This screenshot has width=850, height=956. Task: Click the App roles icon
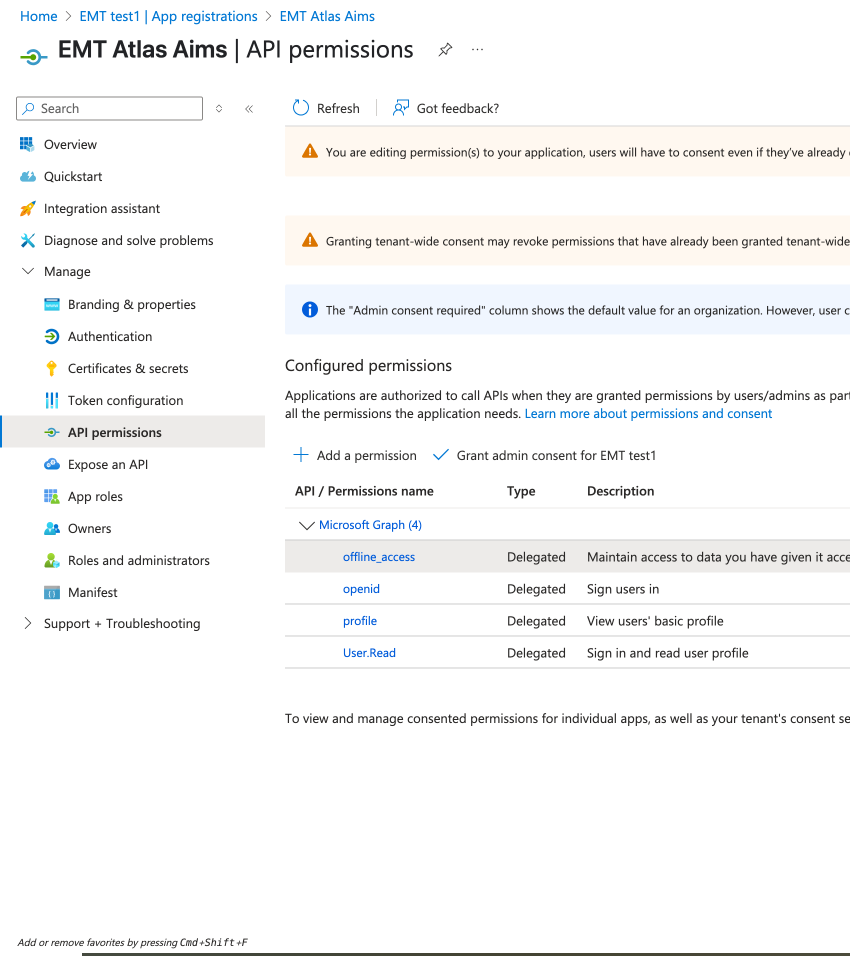[x=52, y=496]
